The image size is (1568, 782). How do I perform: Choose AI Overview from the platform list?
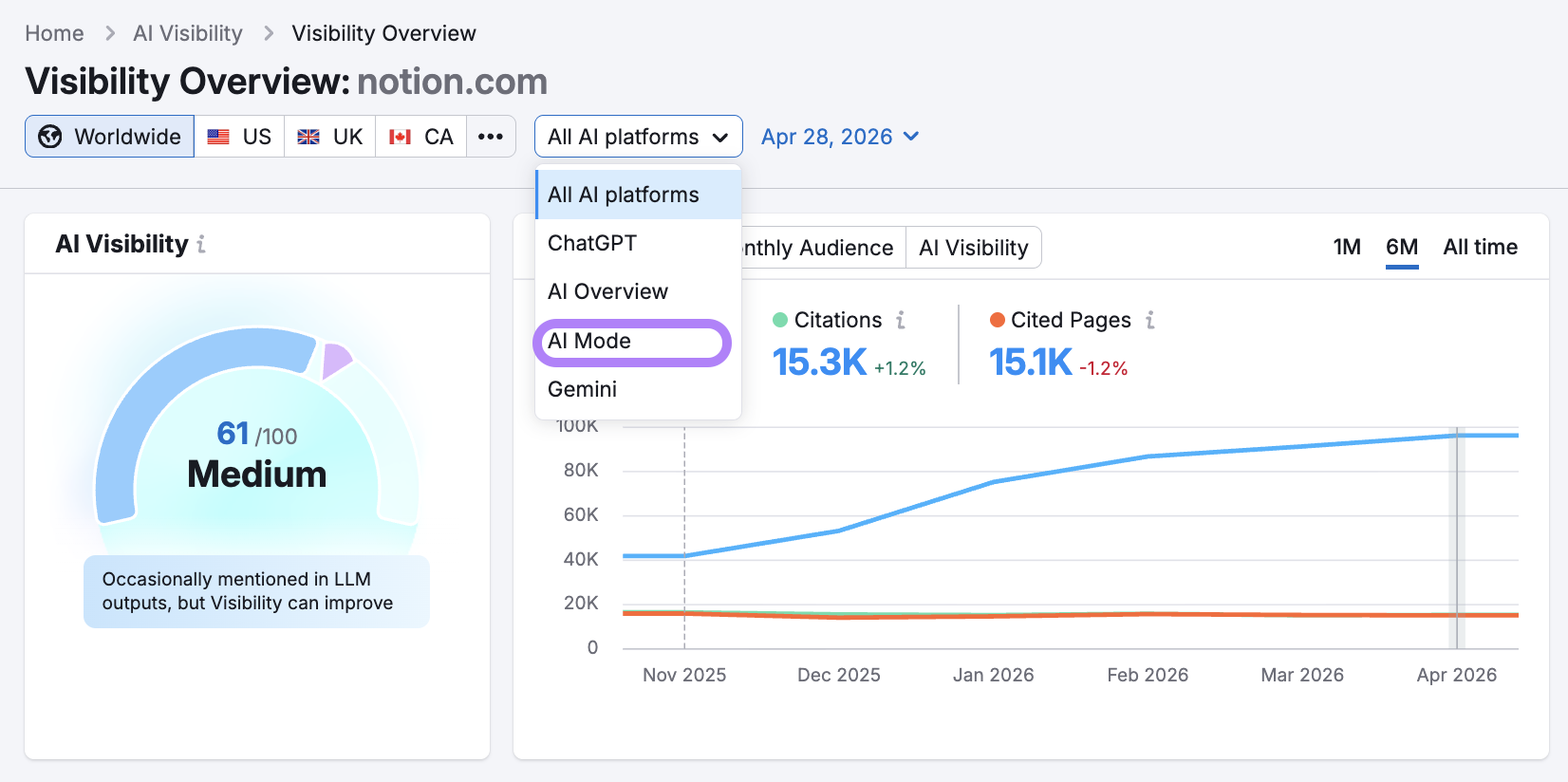pyautogui.click(x=638, y=291)
